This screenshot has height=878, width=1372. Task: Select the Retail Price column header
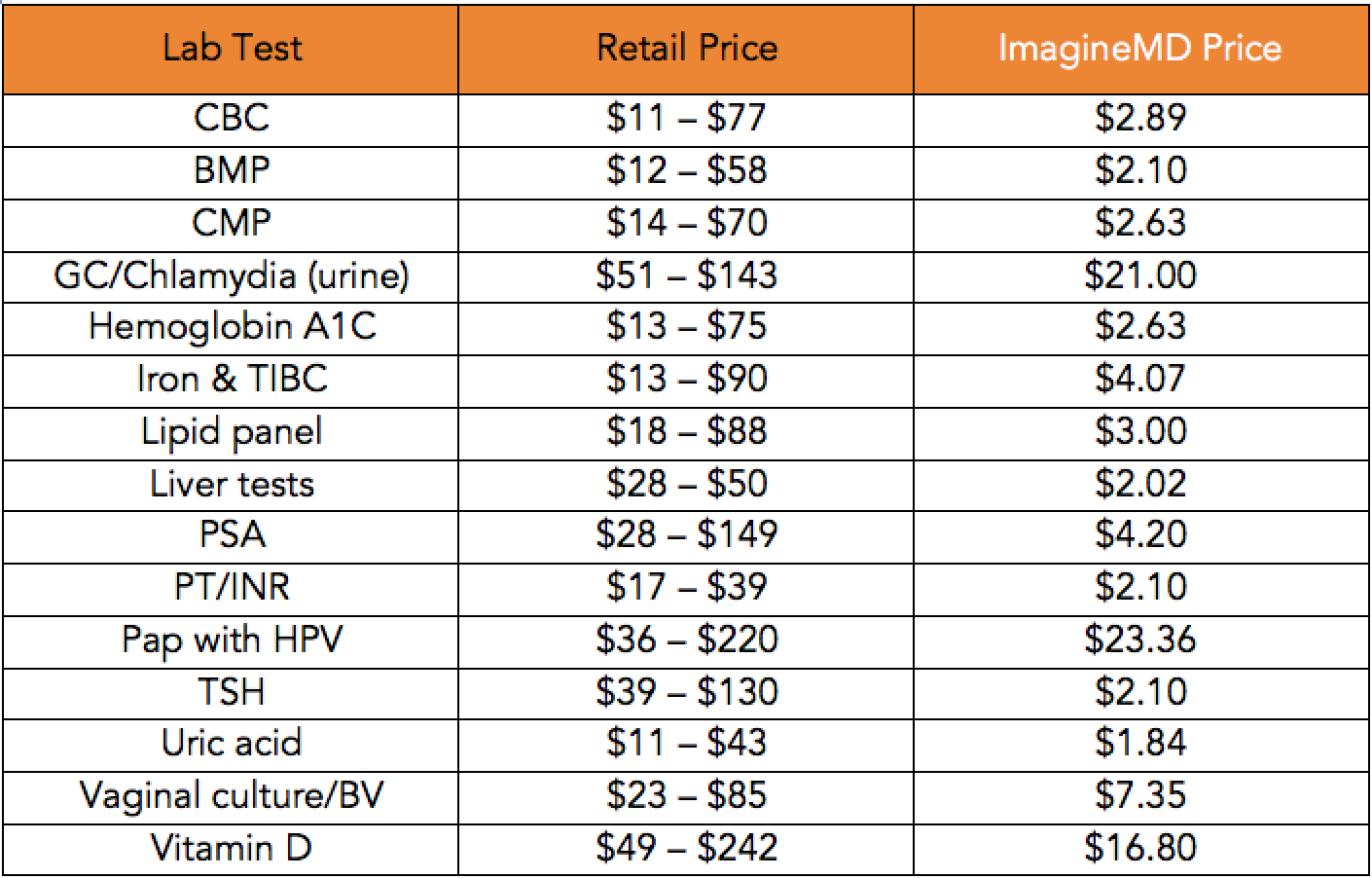pyautogui.click(x=686, y=48)
